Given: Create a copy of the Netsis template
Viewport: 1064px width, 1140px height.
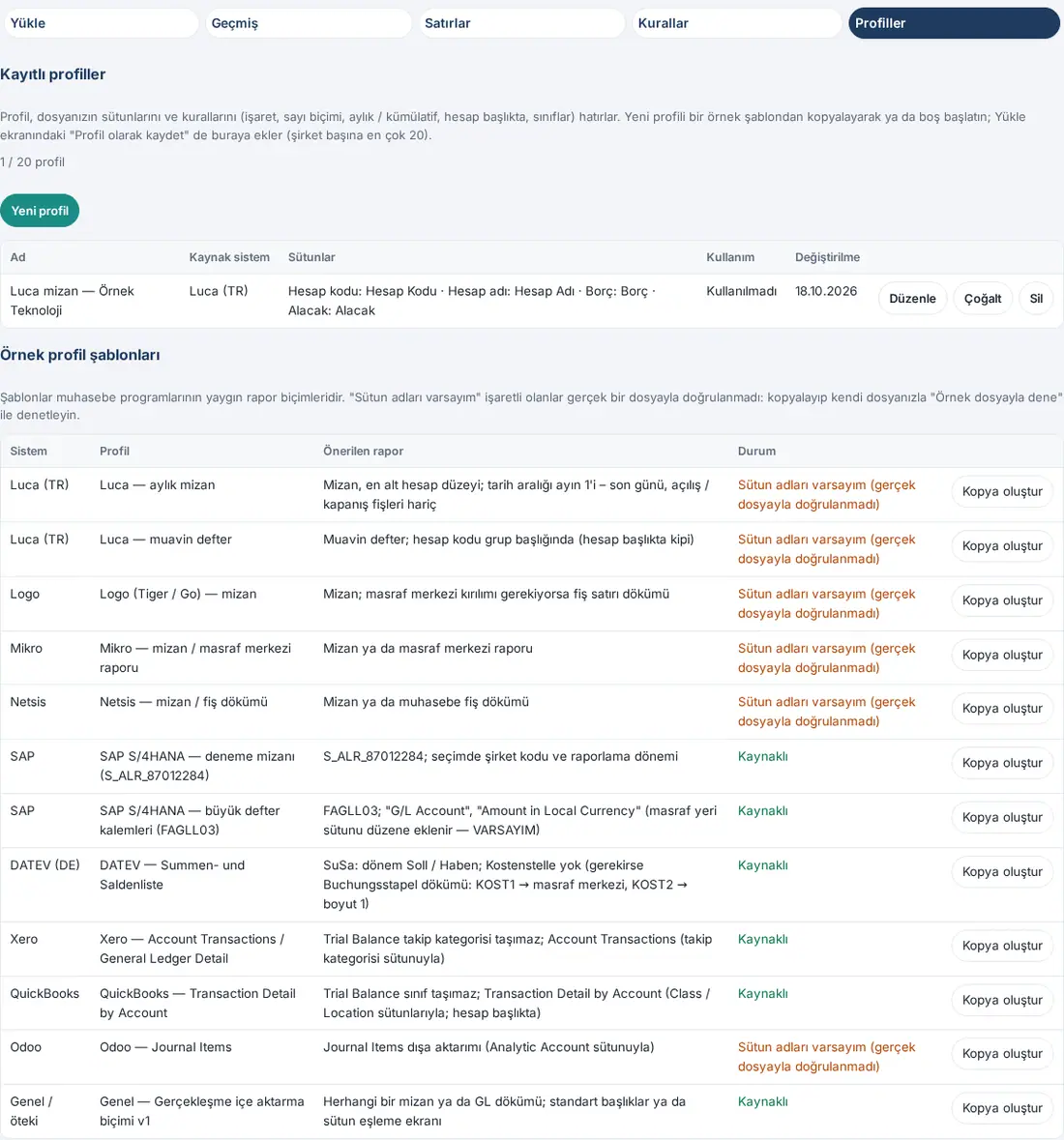Looking at the screenshot, I should pyautogui.click(x=1002, y=708).
